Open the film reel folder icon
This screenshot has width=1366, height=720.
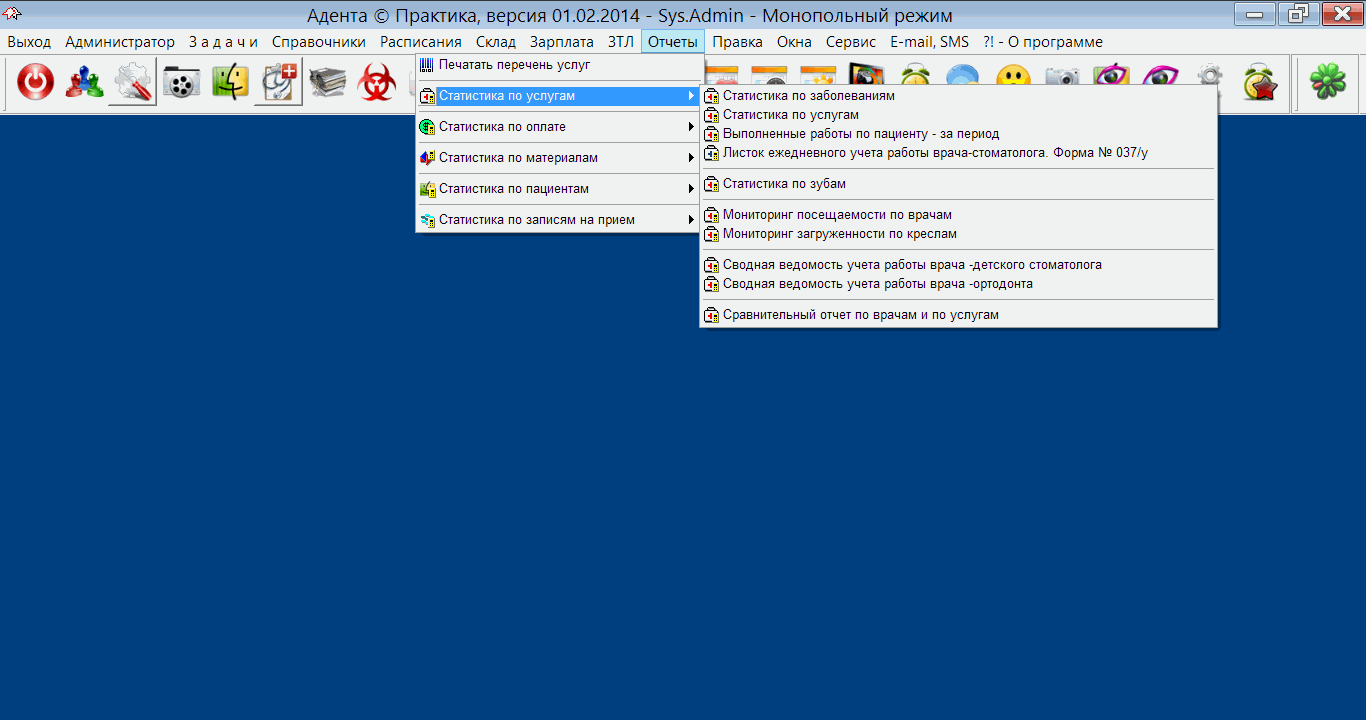click(181, 83)
